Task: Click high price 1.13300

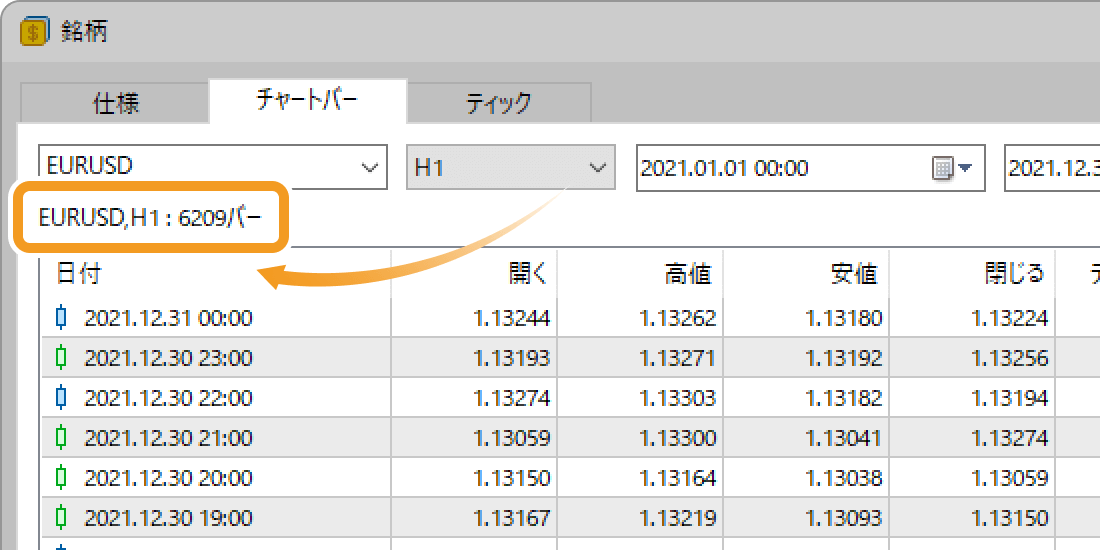Action: (678, 439)
